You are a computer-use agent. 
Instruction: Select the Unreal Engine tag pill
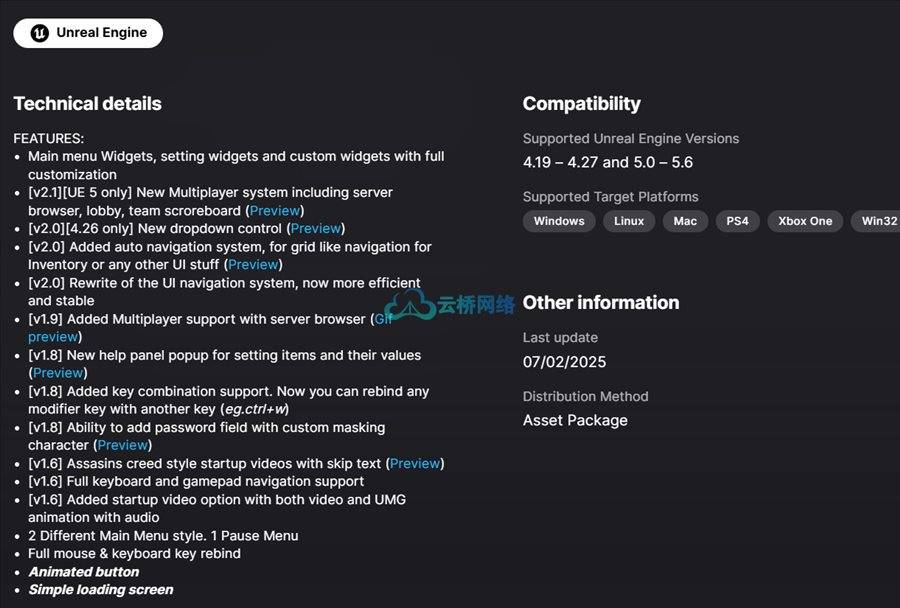coord(88,33)
